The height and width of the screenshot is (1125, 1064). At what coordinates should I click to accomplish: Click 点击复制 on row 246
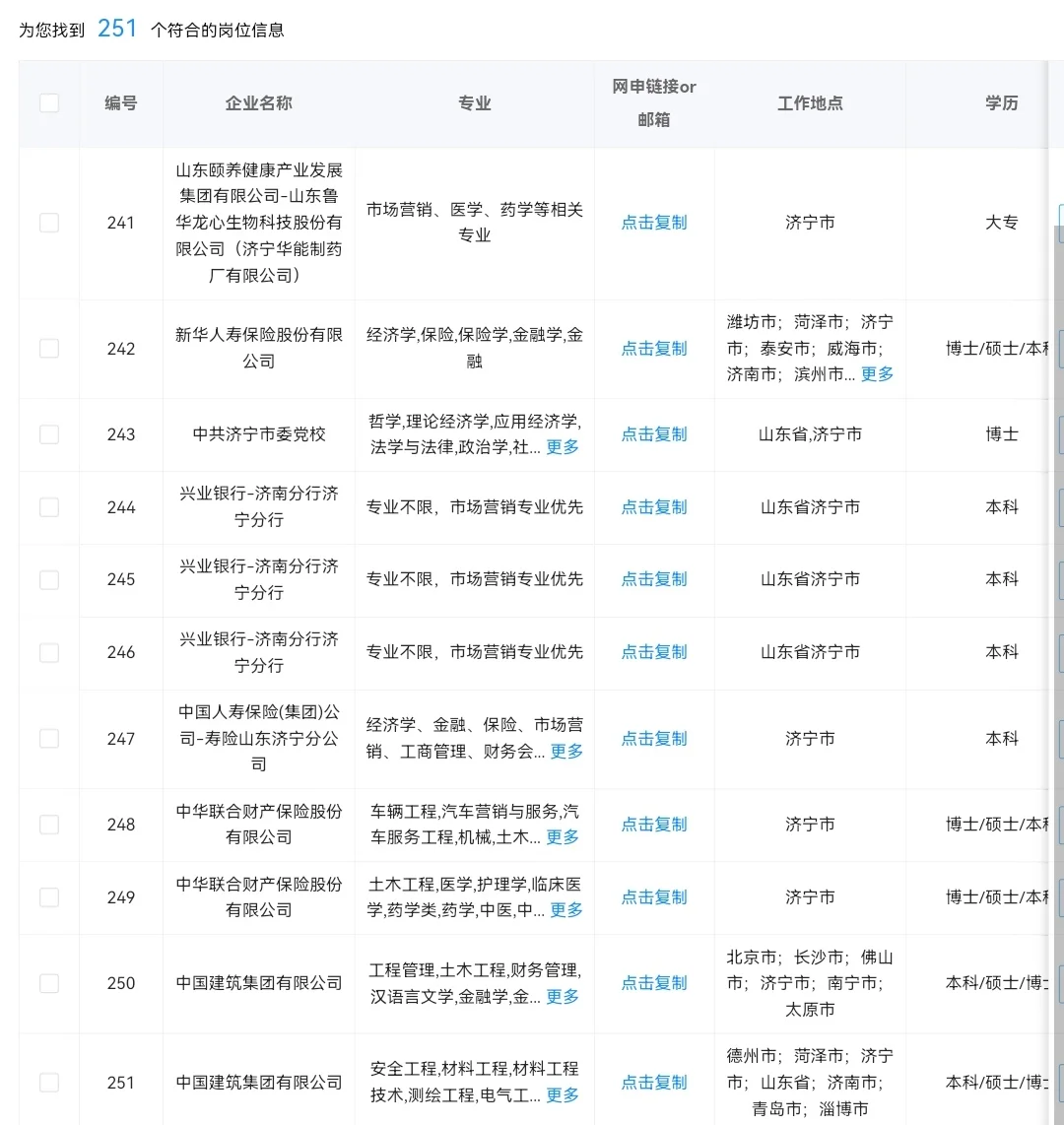[653, 652]
